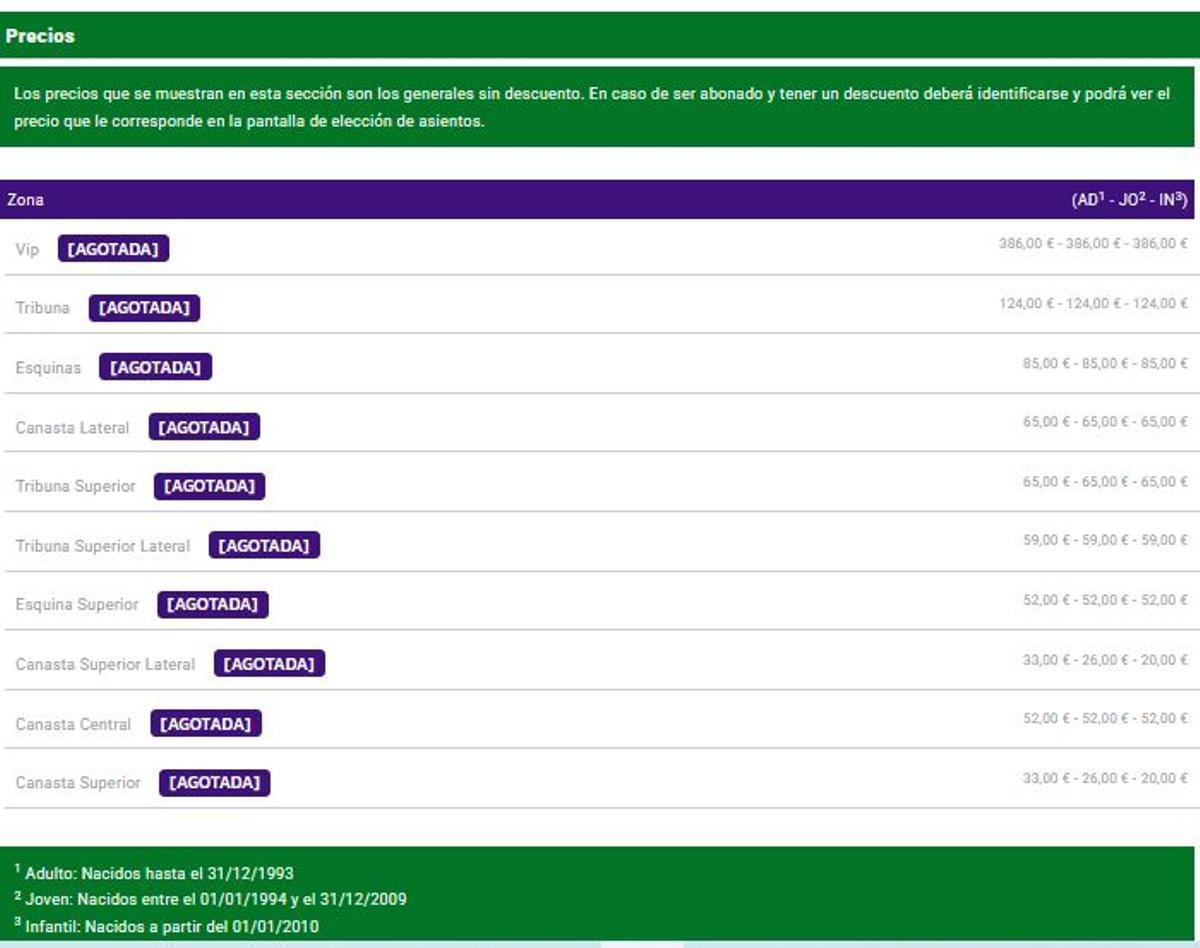
Task: Click the Esquinas prices 85,00 €
Action: (x=1105, y=363)
